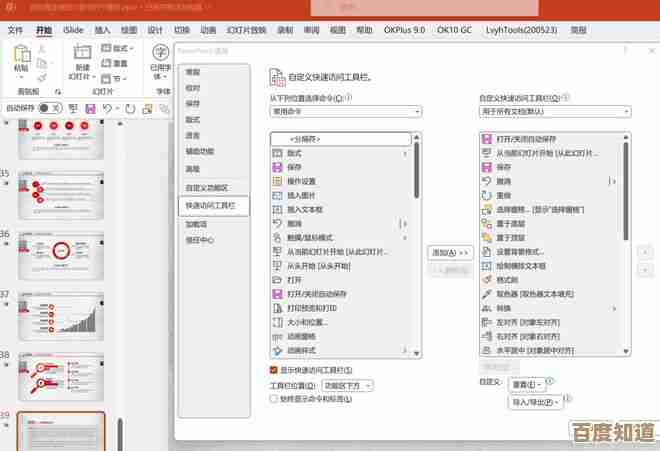
Task: Open the 导入/导出 dropdown button
Action: [x=535, y=402]
